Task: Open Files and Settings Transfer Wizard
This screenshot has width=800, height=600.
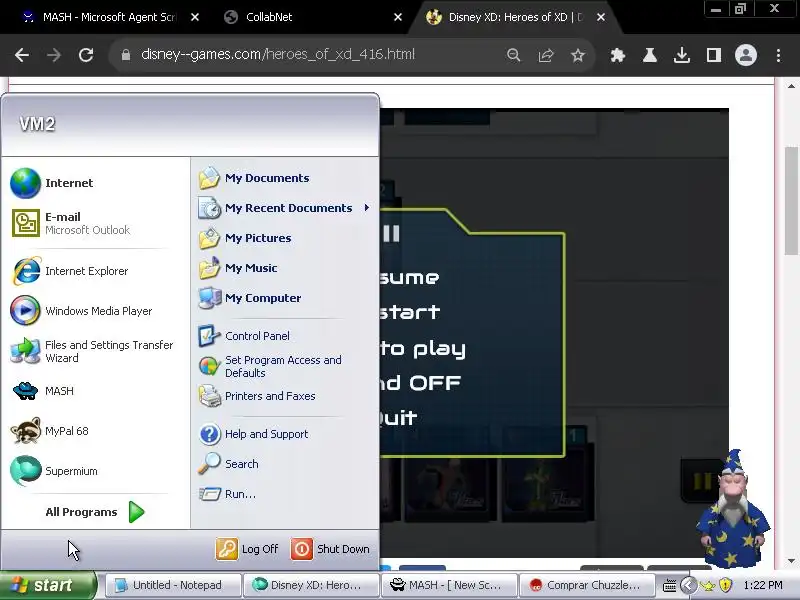Action: [94, 351]
